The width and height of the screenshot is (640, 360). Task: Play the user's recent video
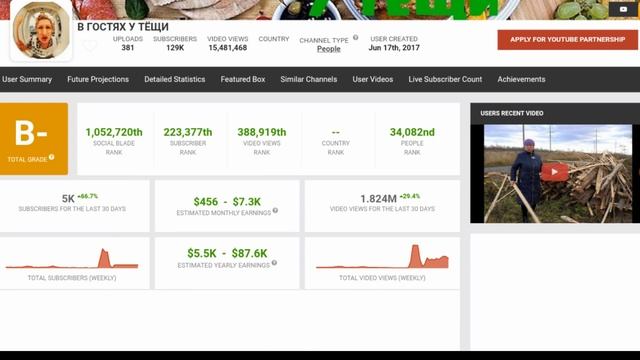[x=554, y=172]
